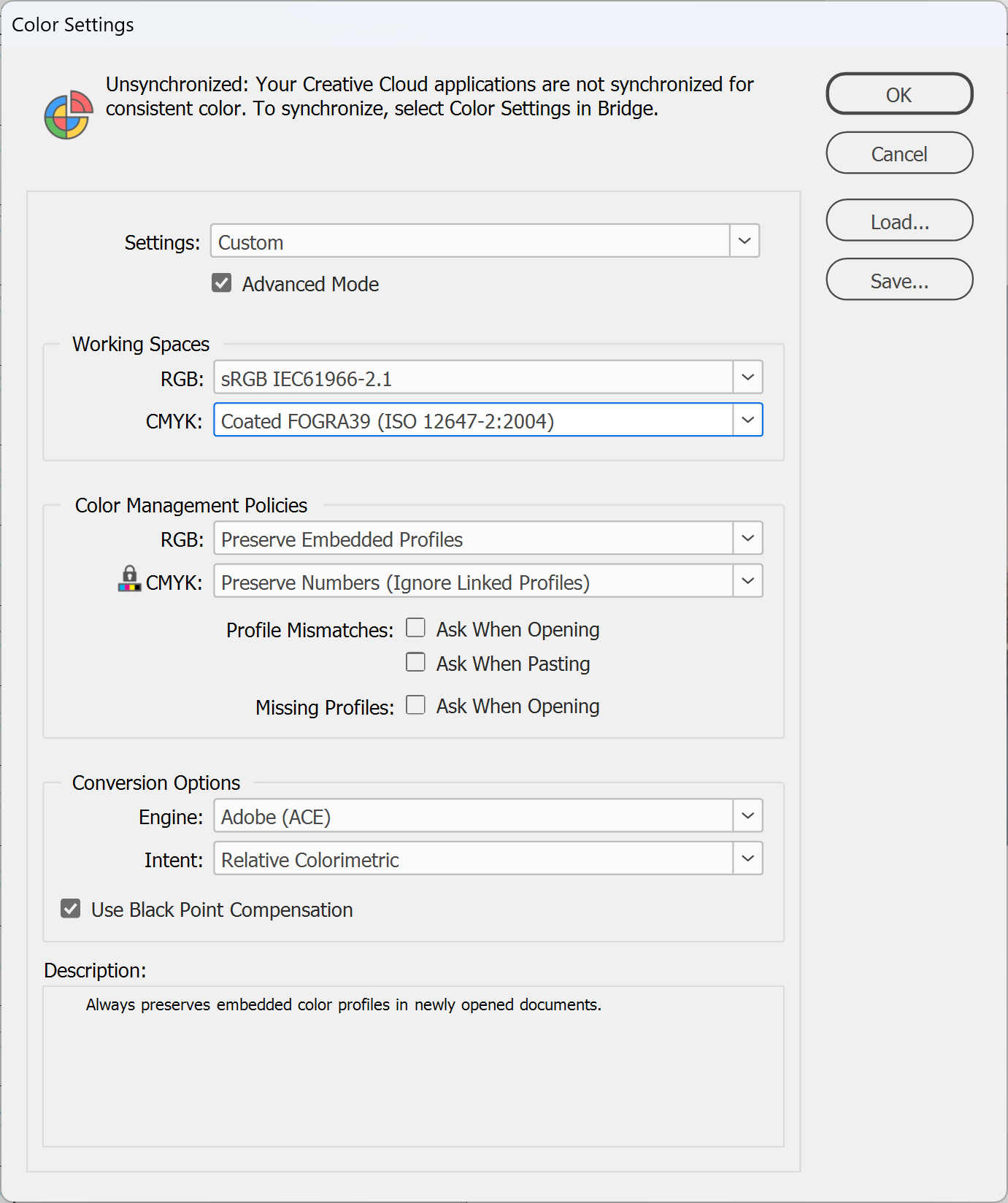Screen dimensions: 1008x1203
Task: Open the Working Spaces CMYK dropdown arrow
Action: click(747, 420)
